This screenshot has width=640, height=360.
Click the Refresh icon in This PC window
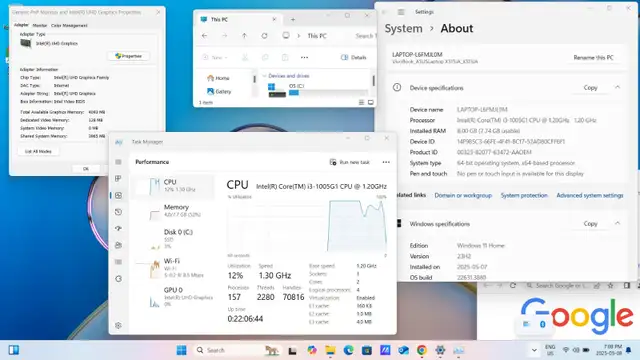(264, 36)
